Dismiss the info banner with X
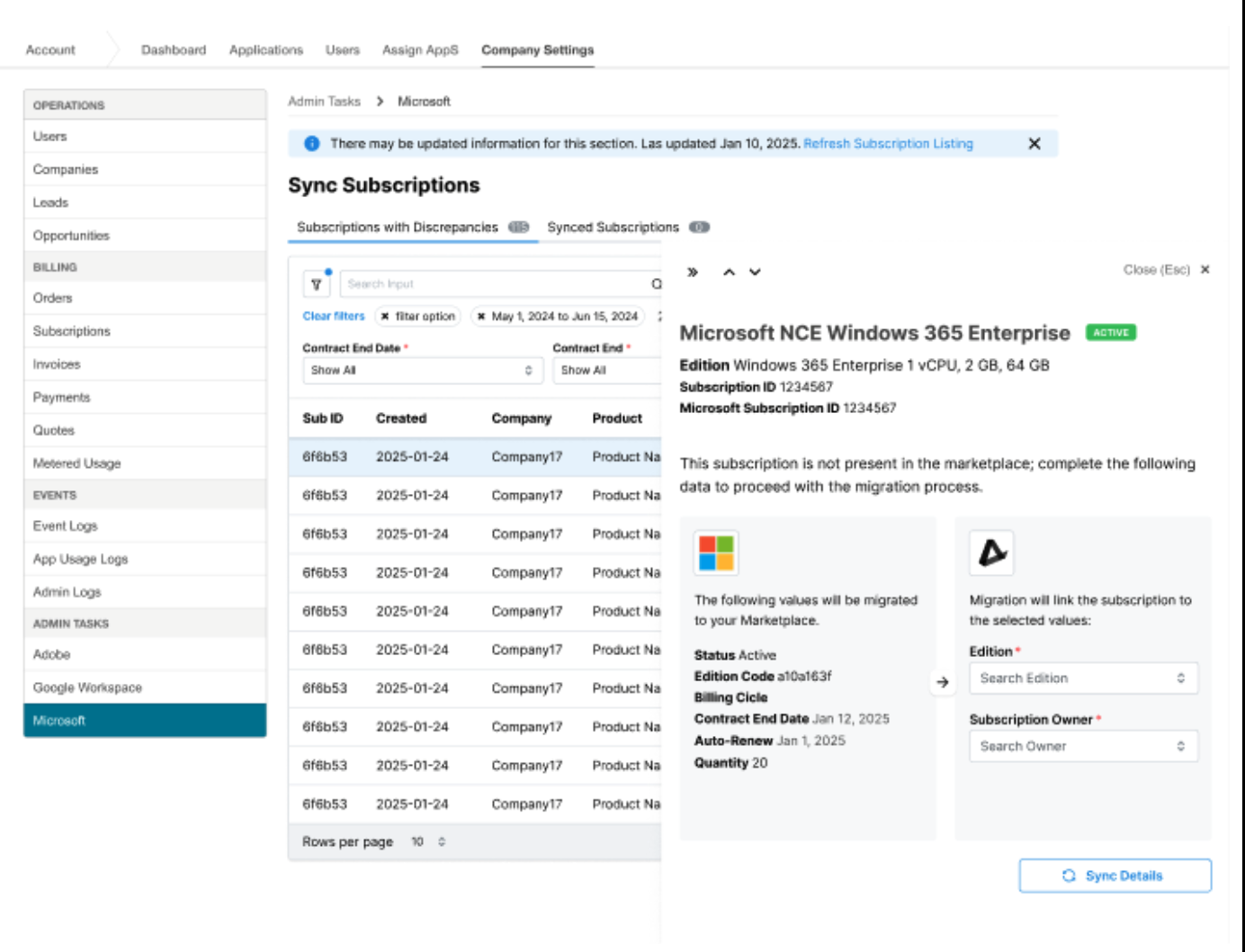The width and height of the screenshot is (1245, 952). [1034, 144]
